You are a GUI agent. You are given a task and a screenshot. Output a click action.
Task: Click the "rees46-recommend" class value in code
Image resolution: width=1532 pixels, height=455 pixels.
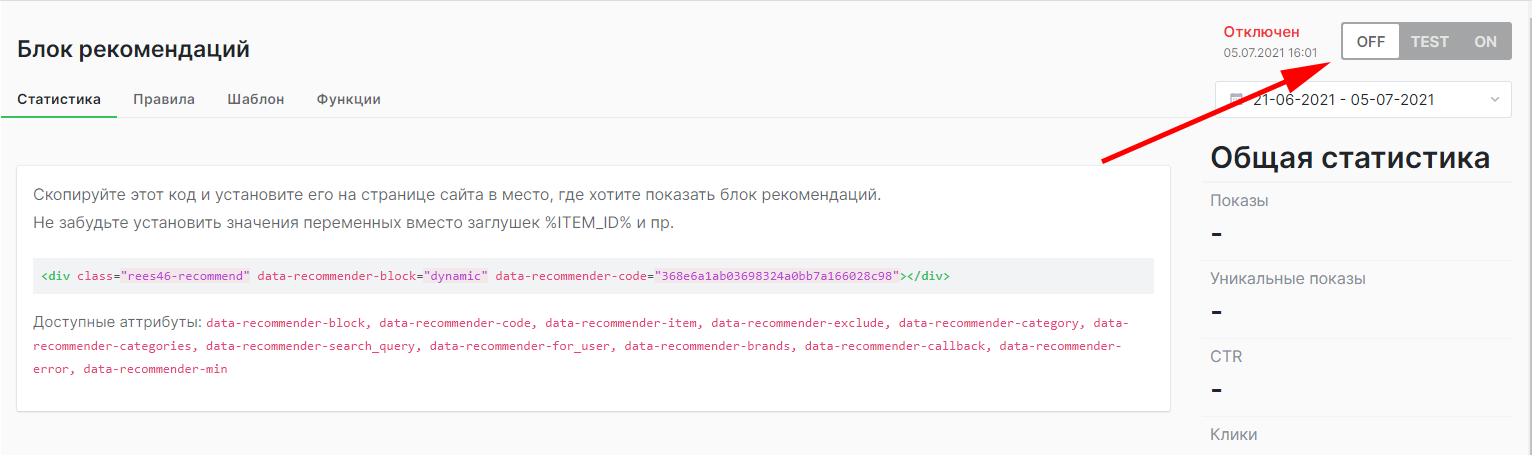(185, 276)
